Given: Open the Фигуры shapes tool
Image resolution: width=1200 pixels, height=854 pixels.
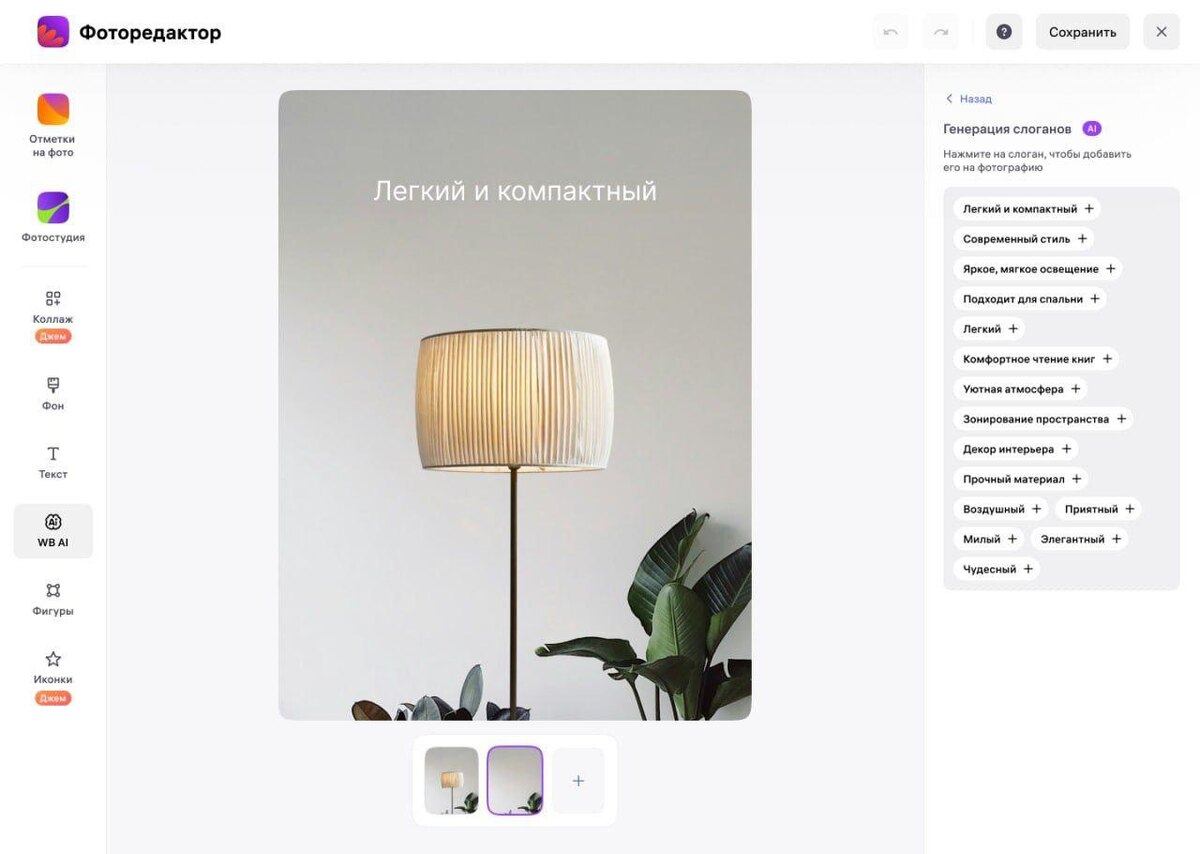Looking at the screenshot, I should click(x=53, y=599).
